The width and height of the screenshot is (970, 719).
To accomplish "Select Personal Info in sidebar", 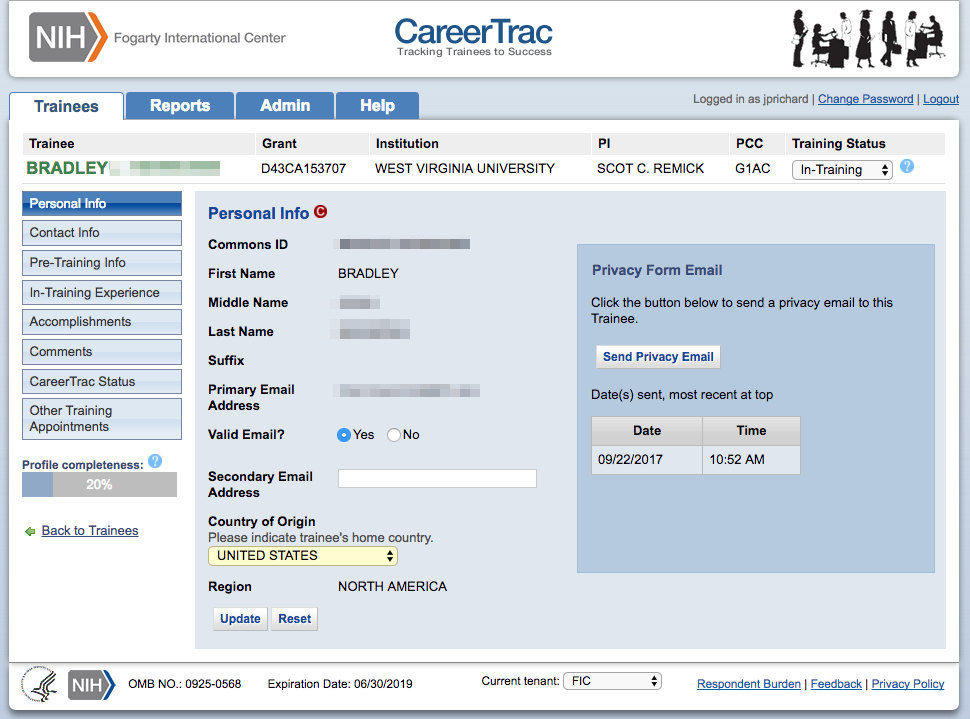I will tap(102, 204).
